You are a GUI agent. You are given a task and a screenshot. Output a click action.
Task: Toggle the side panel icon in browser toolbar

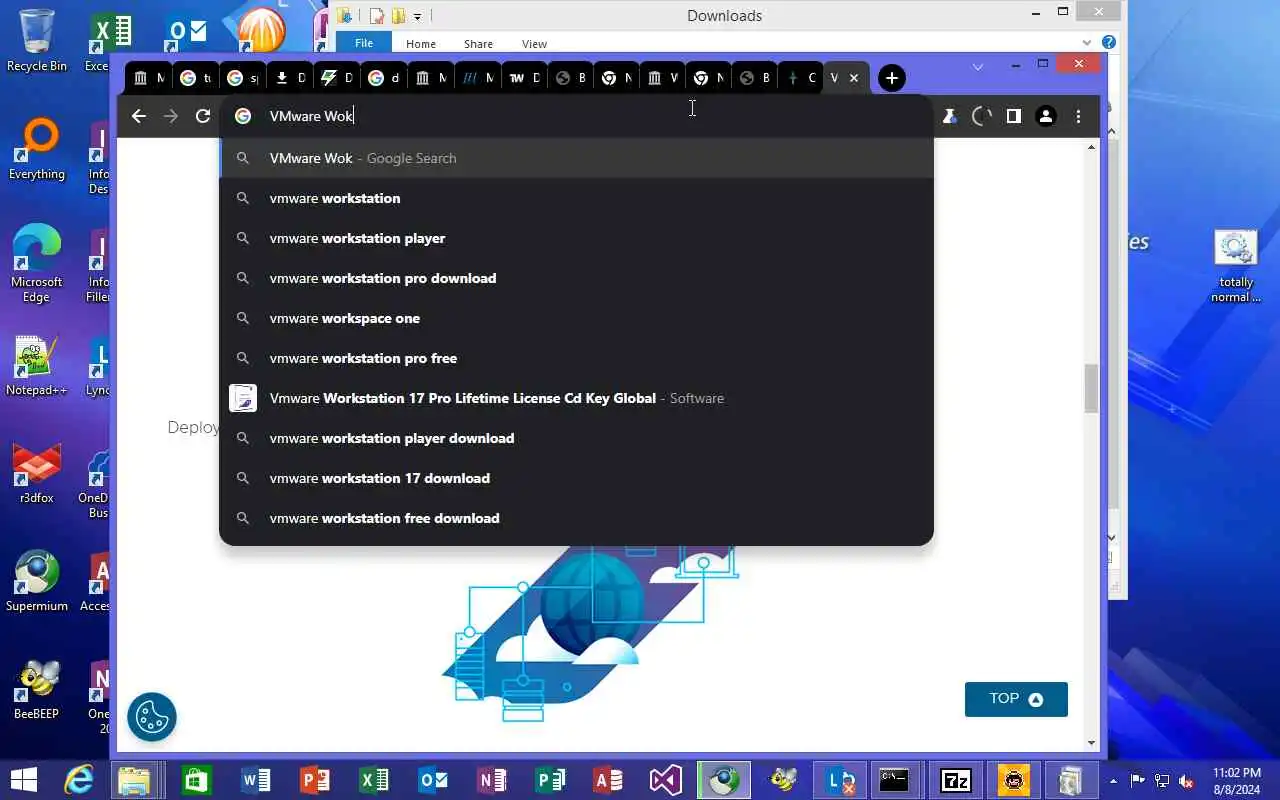(x=1014, y=116)
